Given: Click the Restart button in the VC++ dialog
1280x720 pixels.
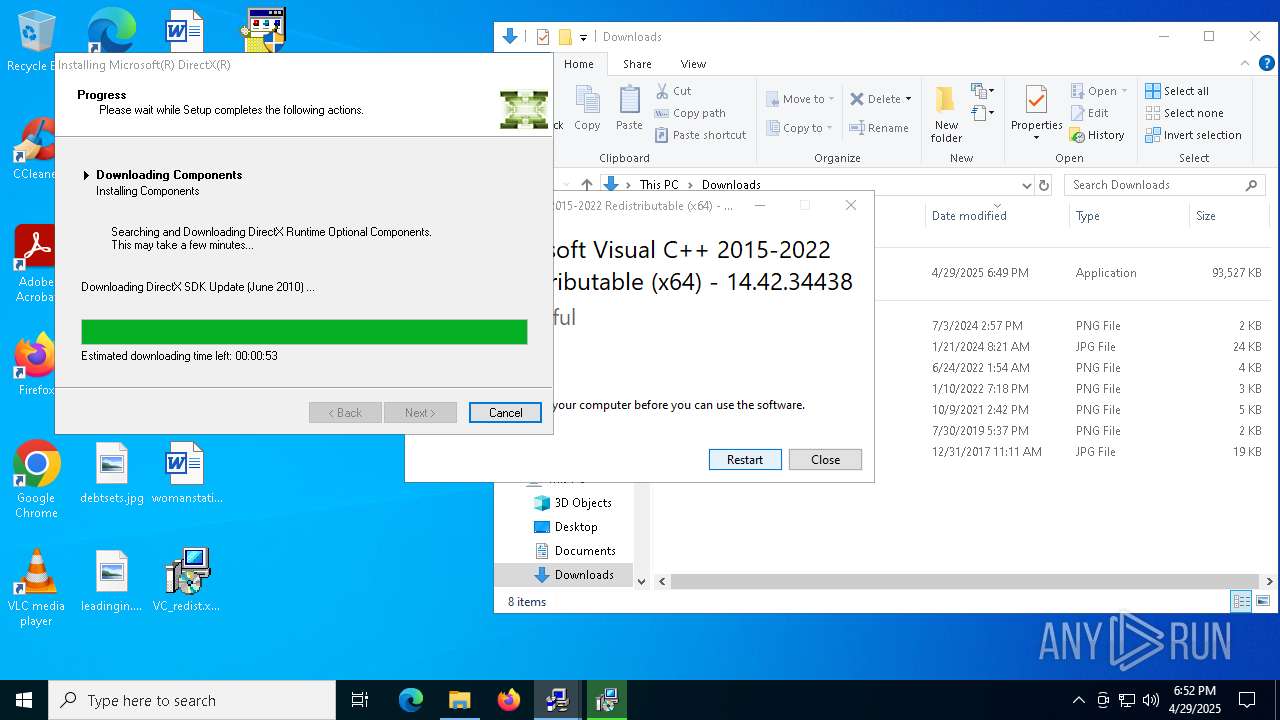Looking at the screenshot, I should pyautogui.click(x=745, y=460).
